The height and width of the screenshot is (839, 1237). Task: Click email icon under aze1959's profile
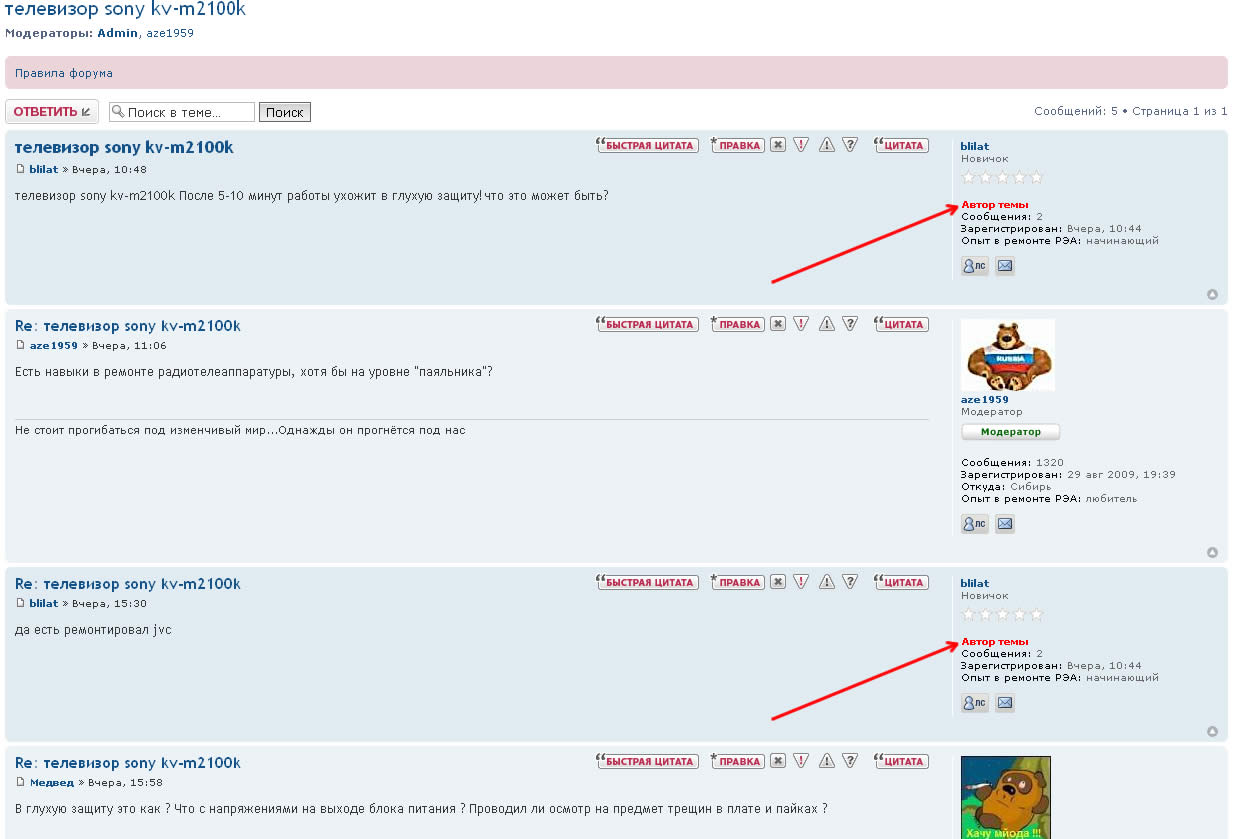coord(1005,523)
